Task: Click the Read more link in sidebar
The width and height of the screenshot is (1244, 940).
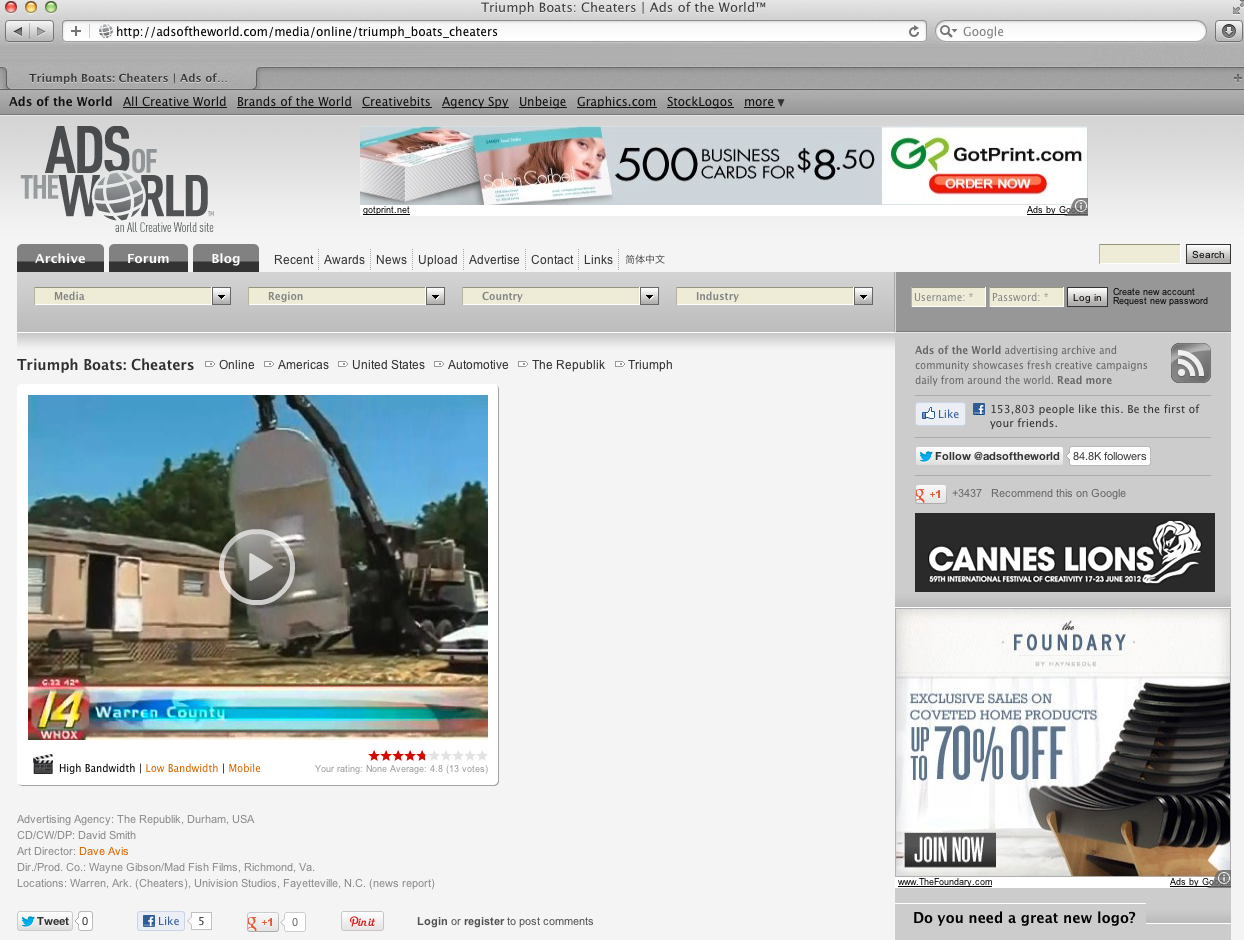Action: 1084,381
